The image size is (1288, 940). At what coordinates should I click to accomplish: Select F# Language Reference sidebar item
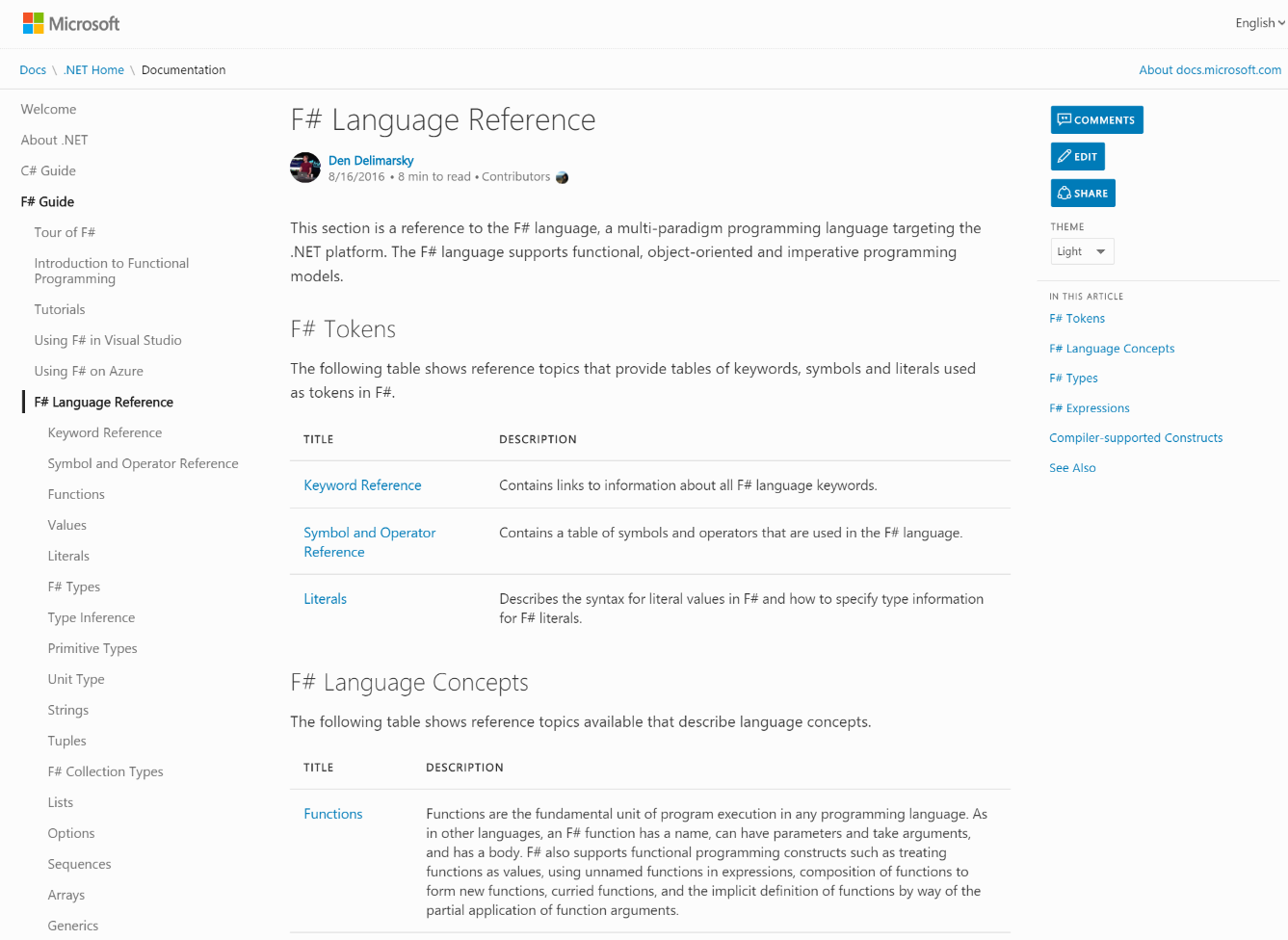(x=104, y=403)
